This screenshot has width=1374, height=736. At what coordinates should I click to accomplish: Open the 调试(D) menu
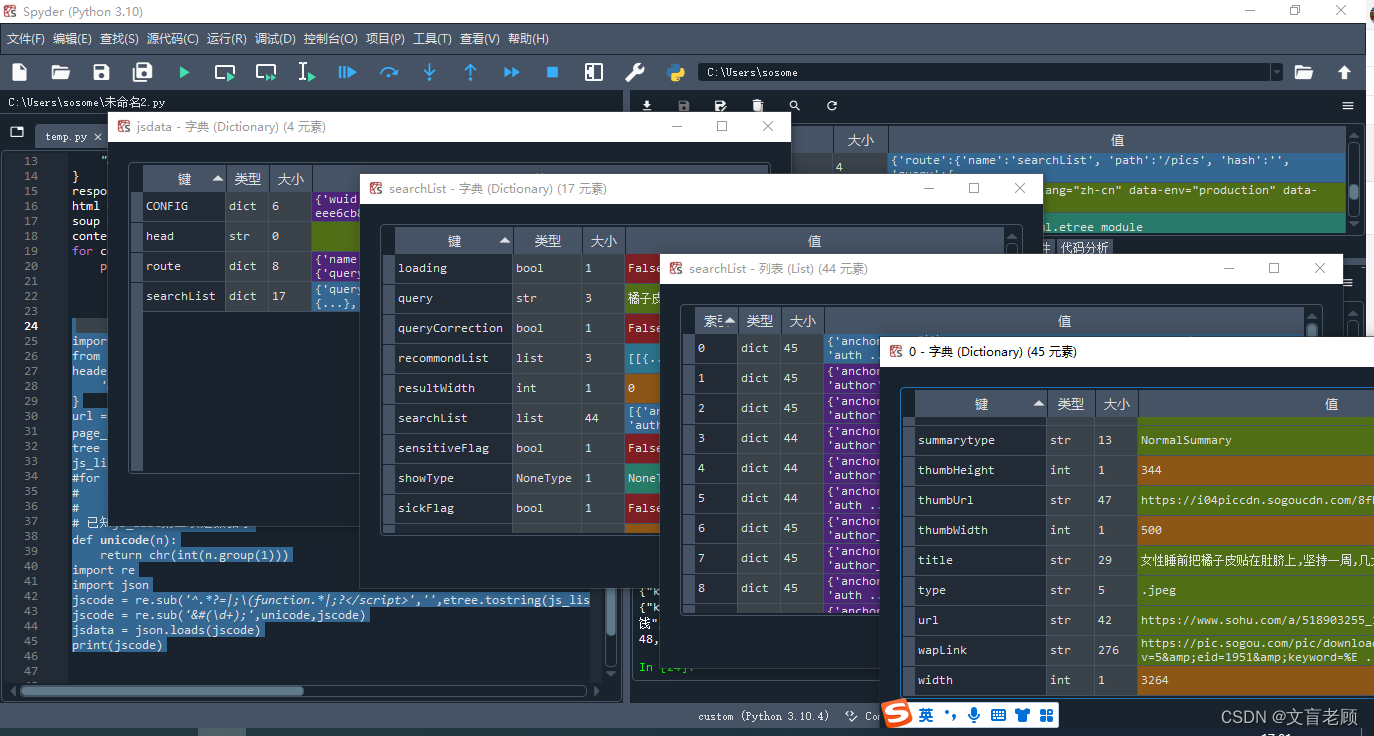point(275,39)
